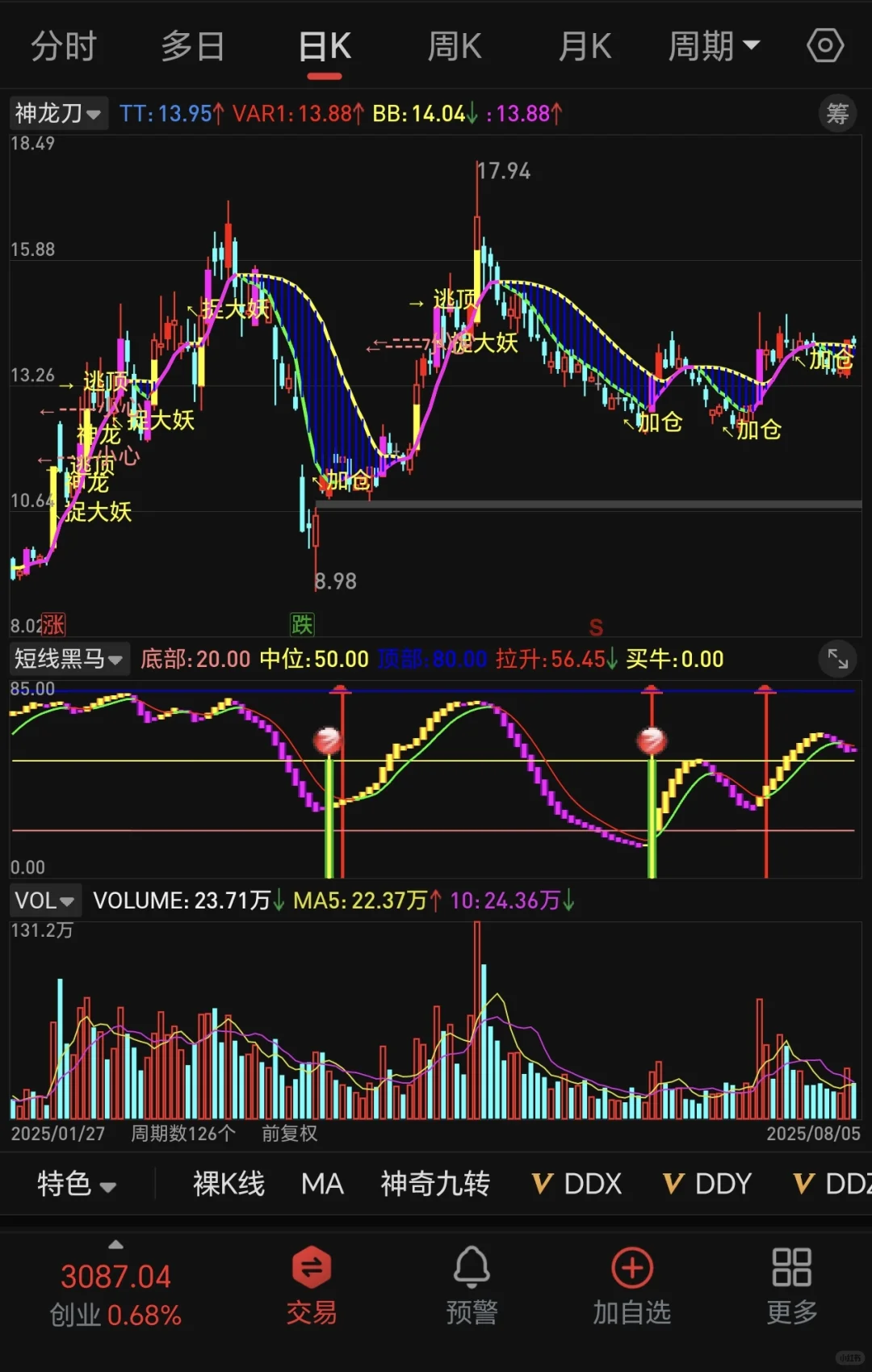
Task: Tap the 8.98 low price label
Action: point(336,581)
